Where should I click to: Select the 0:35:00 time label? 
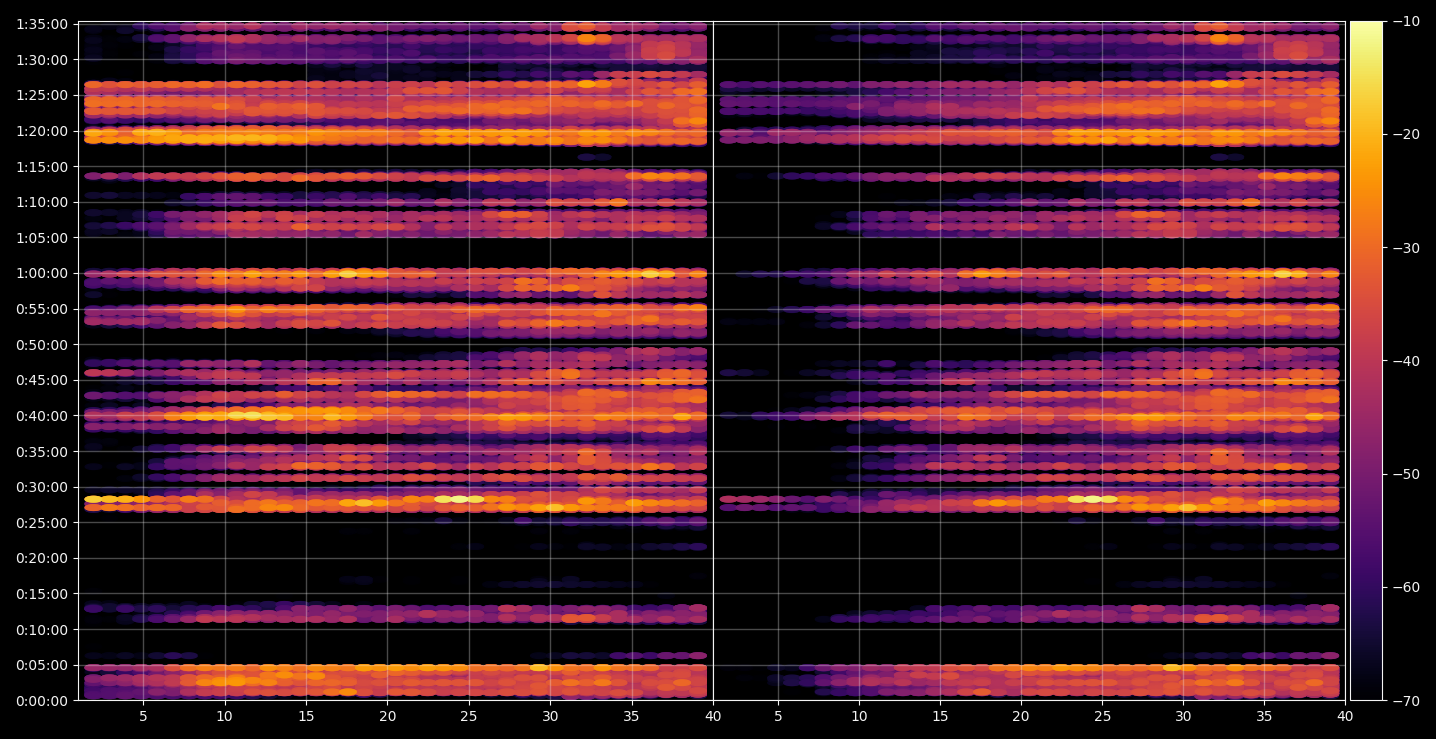tap(42, 452)
